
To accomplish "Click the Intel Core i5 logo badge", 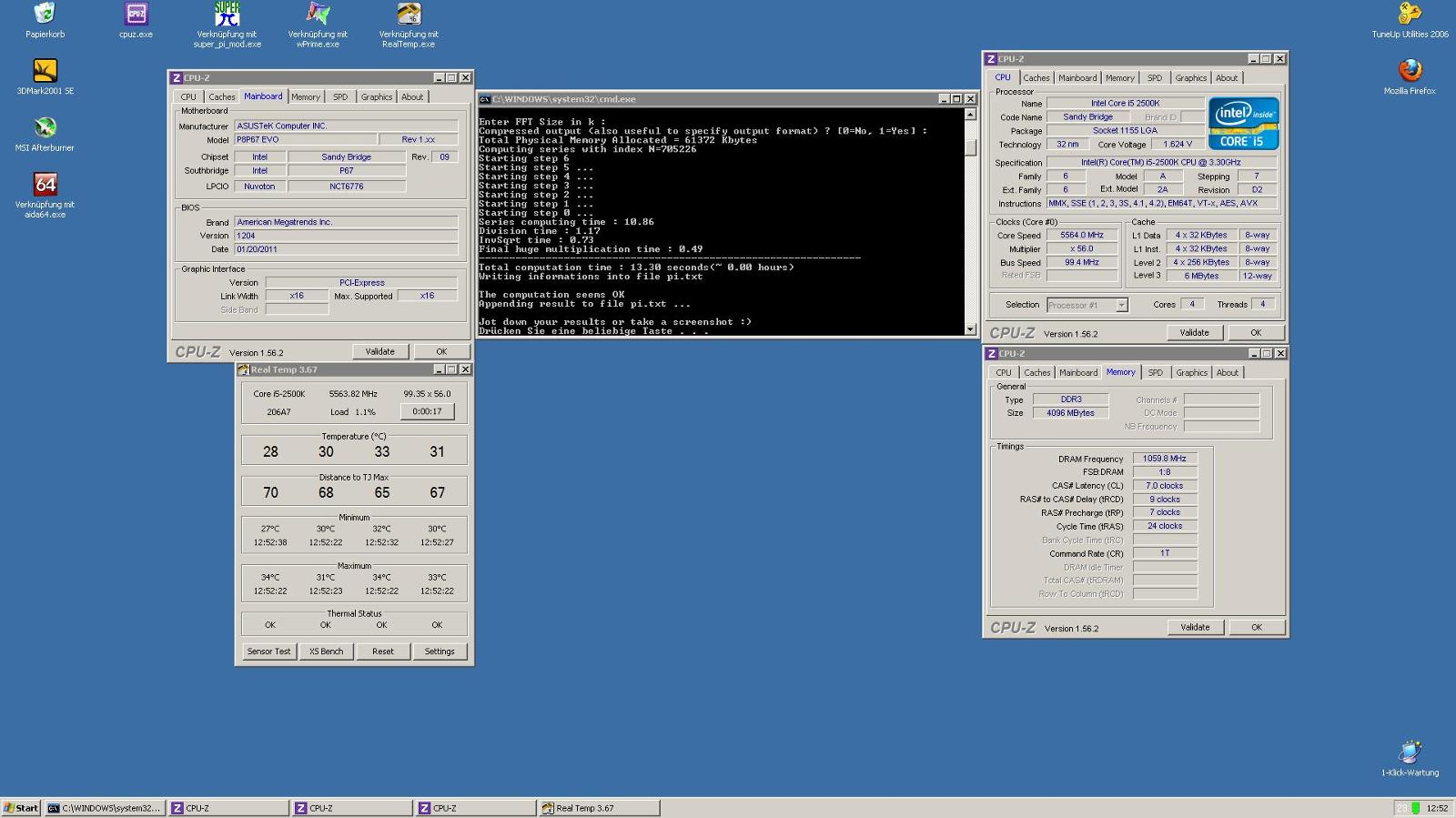I will (1243, 124).
